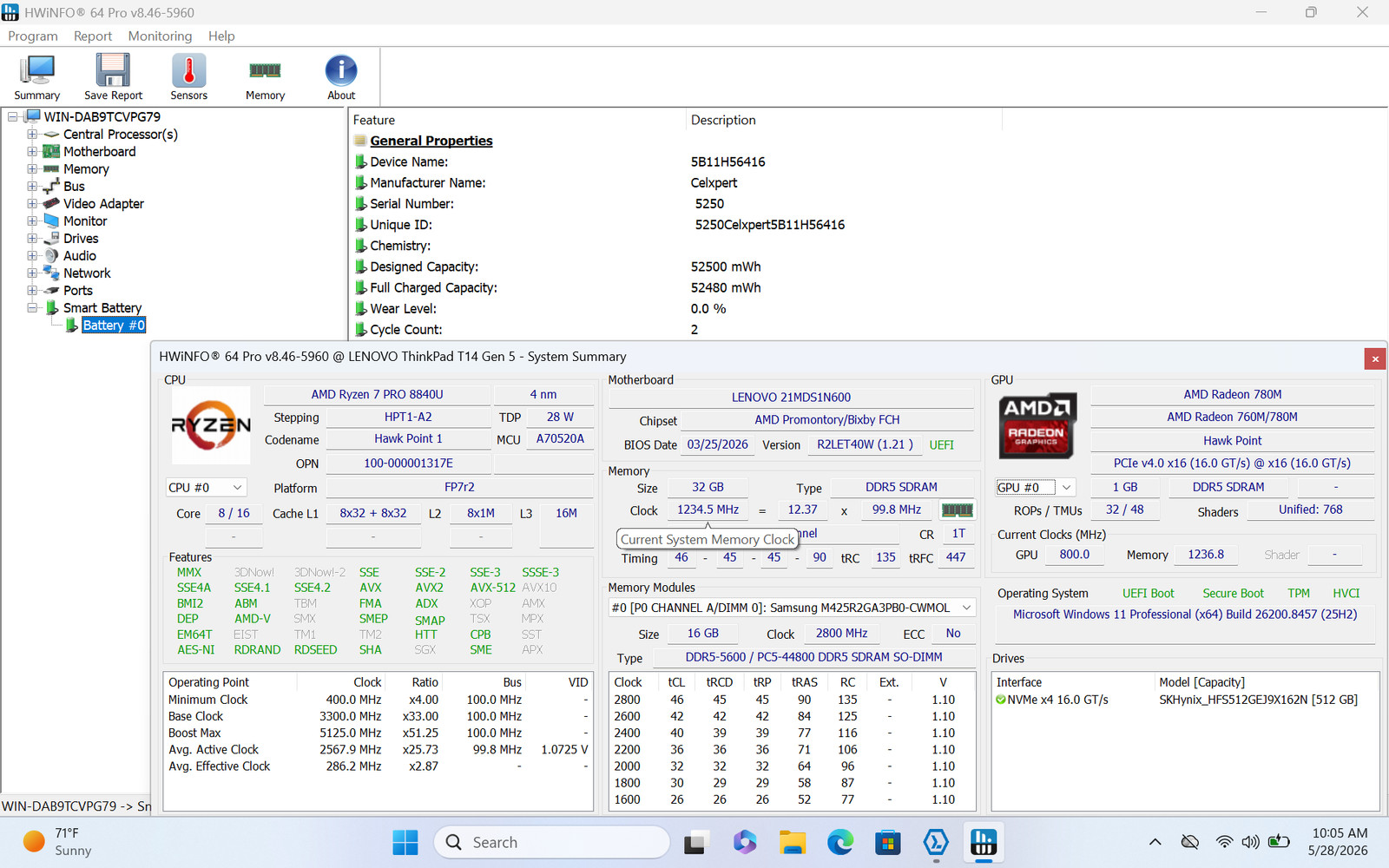The height and width of the screenshot is (868, 1389).
Task: Open Task View on the taskbar
Action: [x=696, y=842]
